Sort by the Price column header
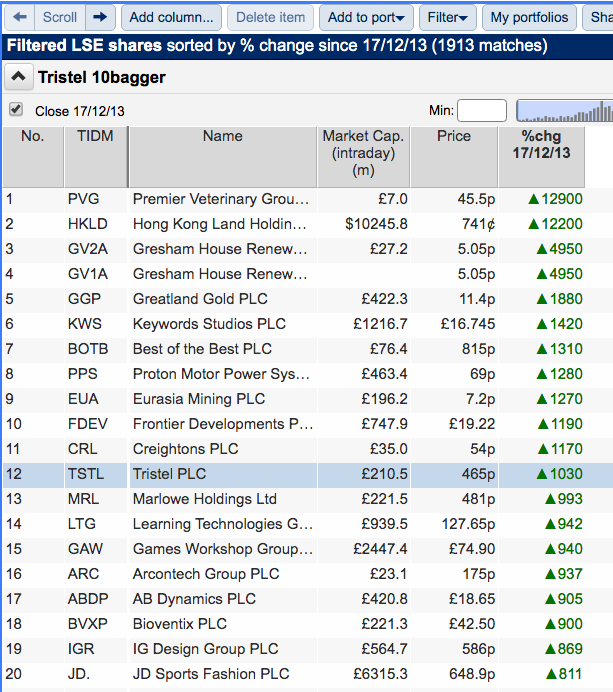 coord(454,157)
